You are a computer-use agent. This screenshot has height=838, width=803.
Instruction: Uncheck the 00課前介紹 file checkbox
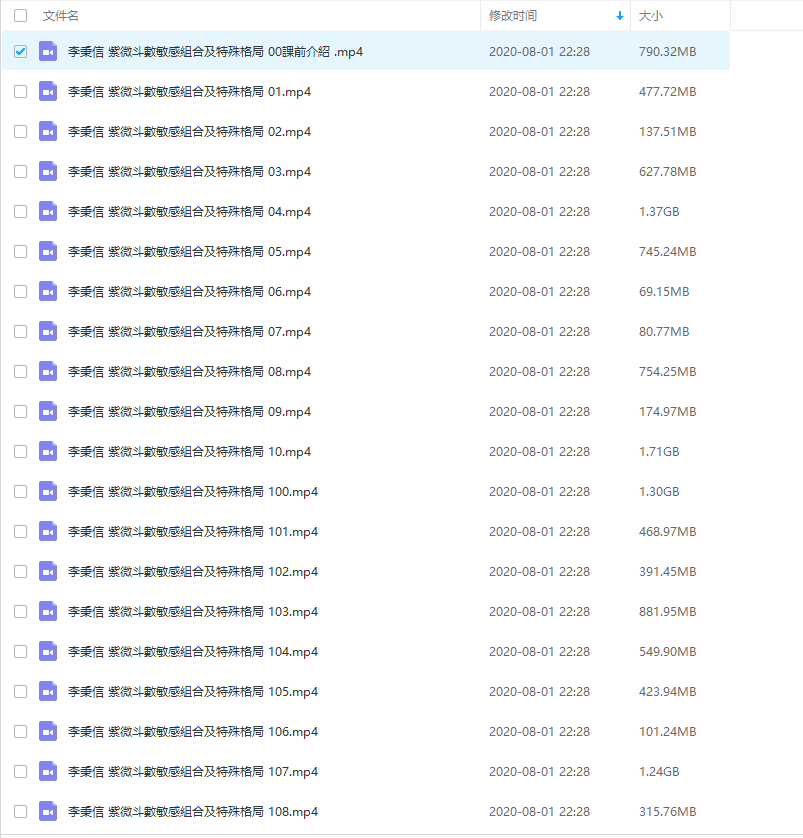20,51
